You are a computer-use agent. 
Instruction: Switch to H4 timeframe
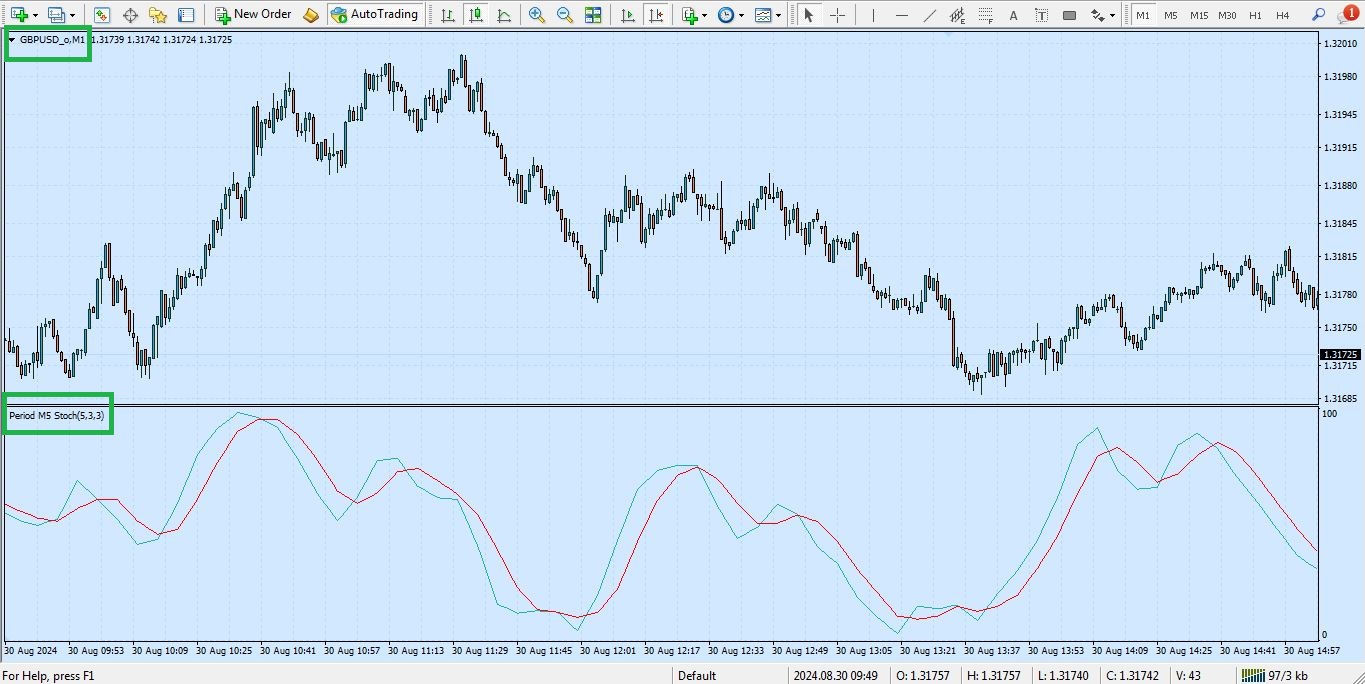pos(1283,15)
